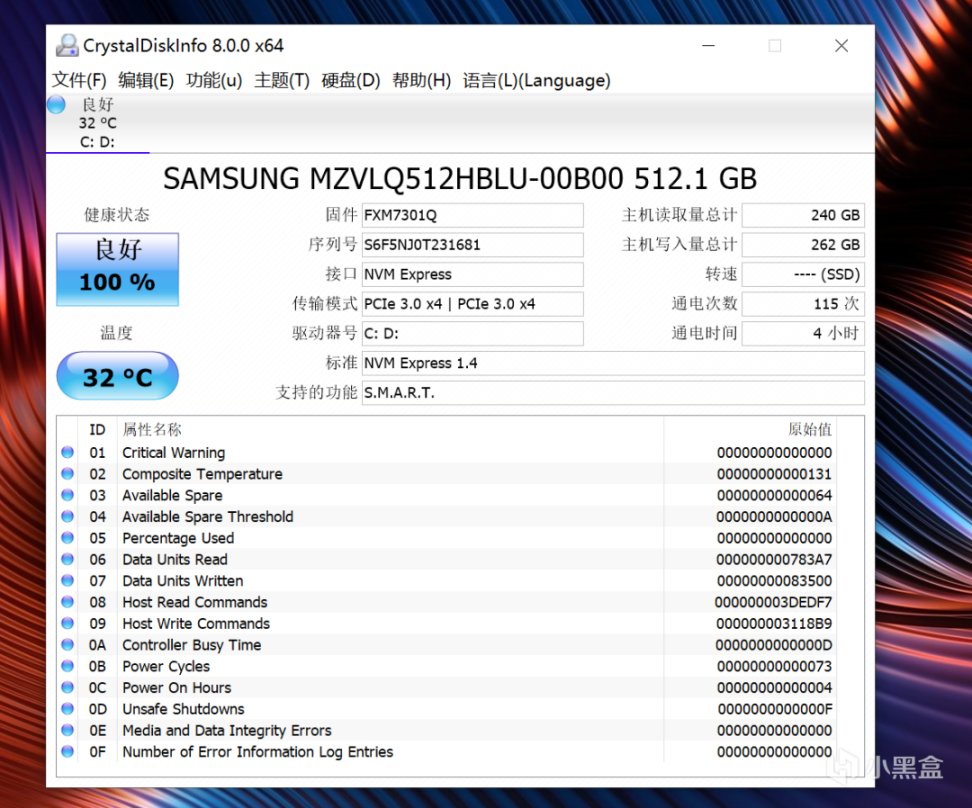Click the serial number field S6F5NJ0T231681
Image resolution: width=972 pixels, height=808 pixels.
click(472, 244)
